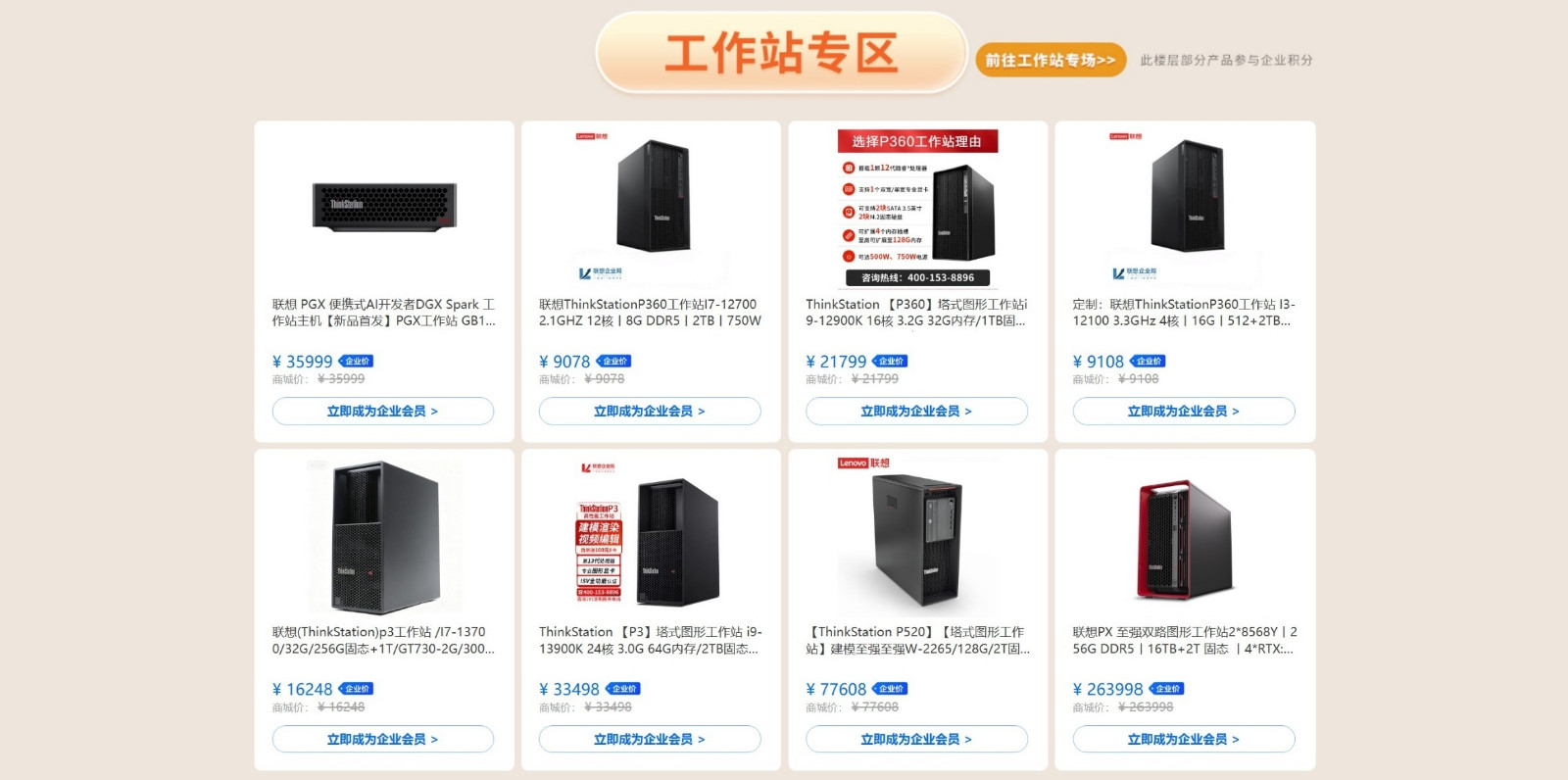The image size is (1568, 780).
Task: Click 立即成为企业会员 under the ¥33498 product
Action: pyautogui.click(x=650, y=739)
